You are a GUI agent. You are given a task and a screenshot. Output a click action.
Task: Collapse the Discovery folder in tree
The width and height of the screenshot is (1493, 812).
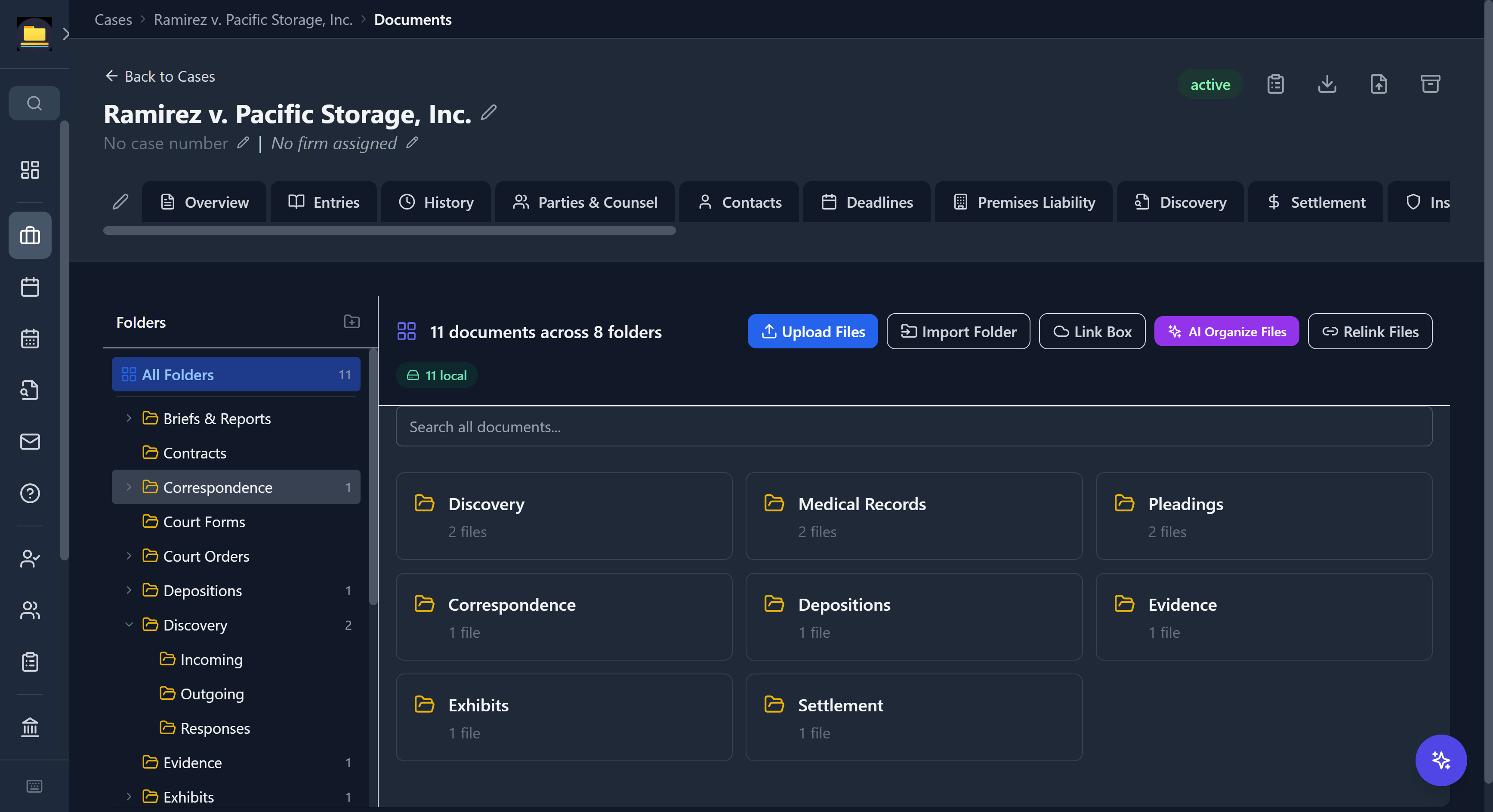pyautogui.click(x=129, y=625)
